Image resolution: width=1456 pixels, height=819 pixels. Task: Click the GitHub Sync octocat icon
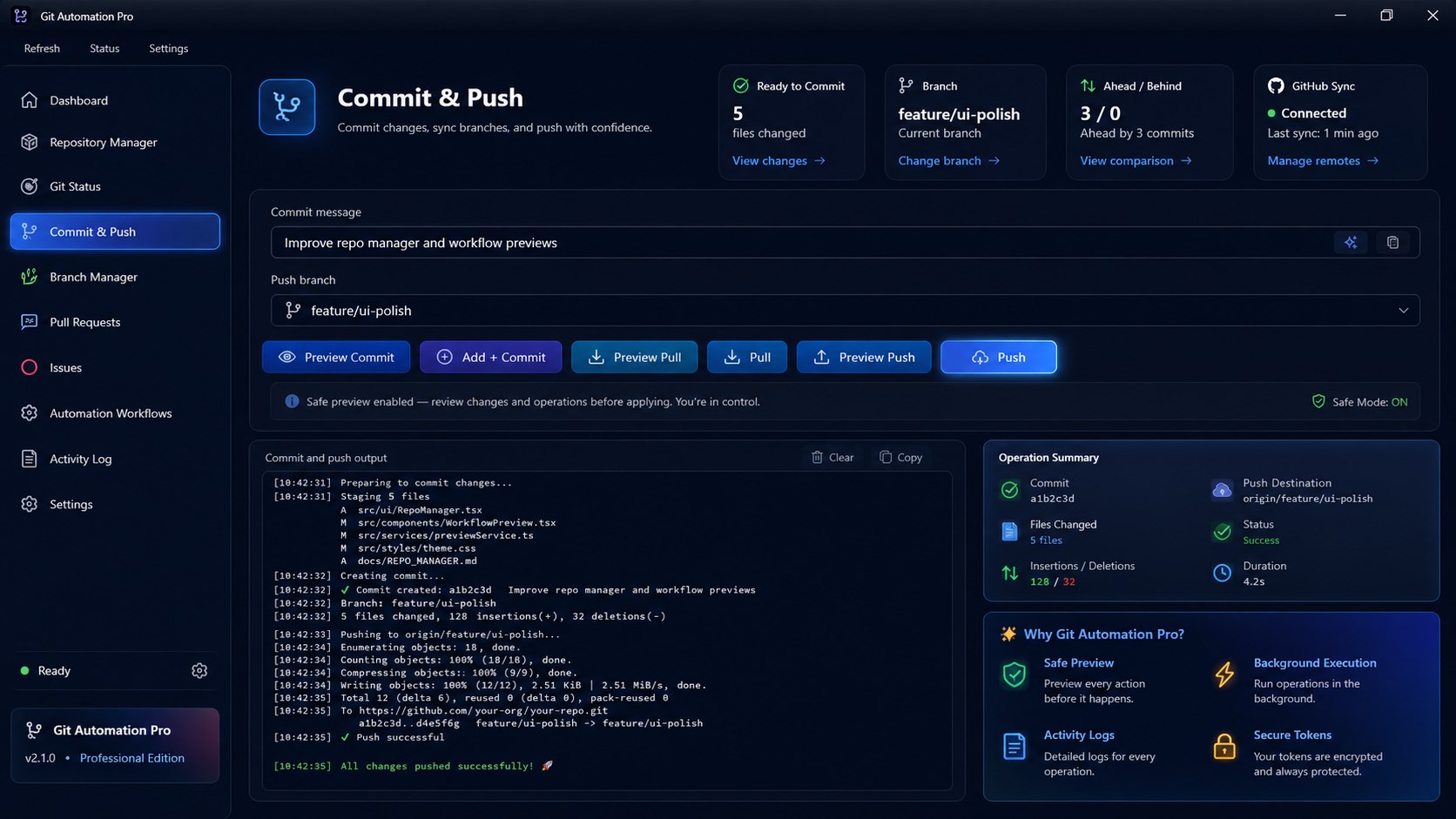coord(1276,85)
